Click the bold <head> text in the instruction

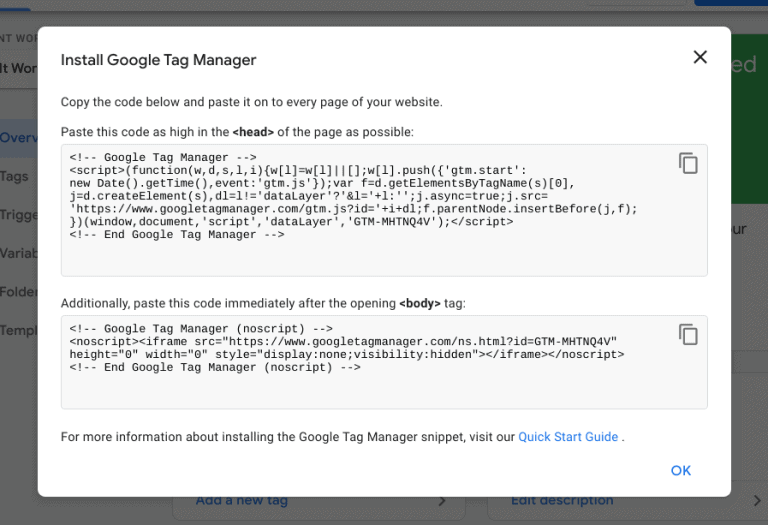point(253,132)
